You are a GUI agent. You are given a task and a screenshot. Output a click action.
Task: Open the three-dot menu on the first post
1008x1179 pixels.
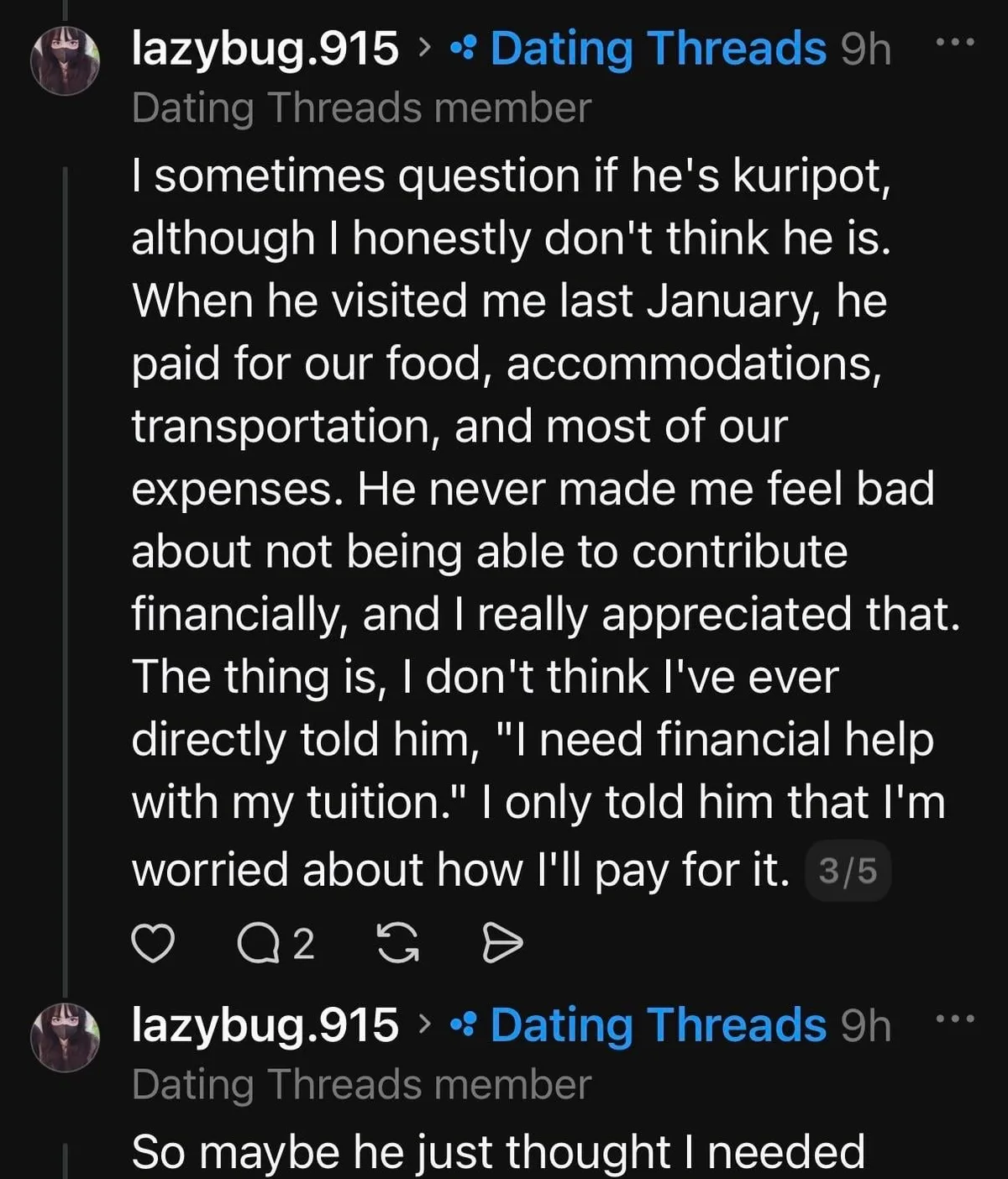pyautogui.click(x=956, y=42)
